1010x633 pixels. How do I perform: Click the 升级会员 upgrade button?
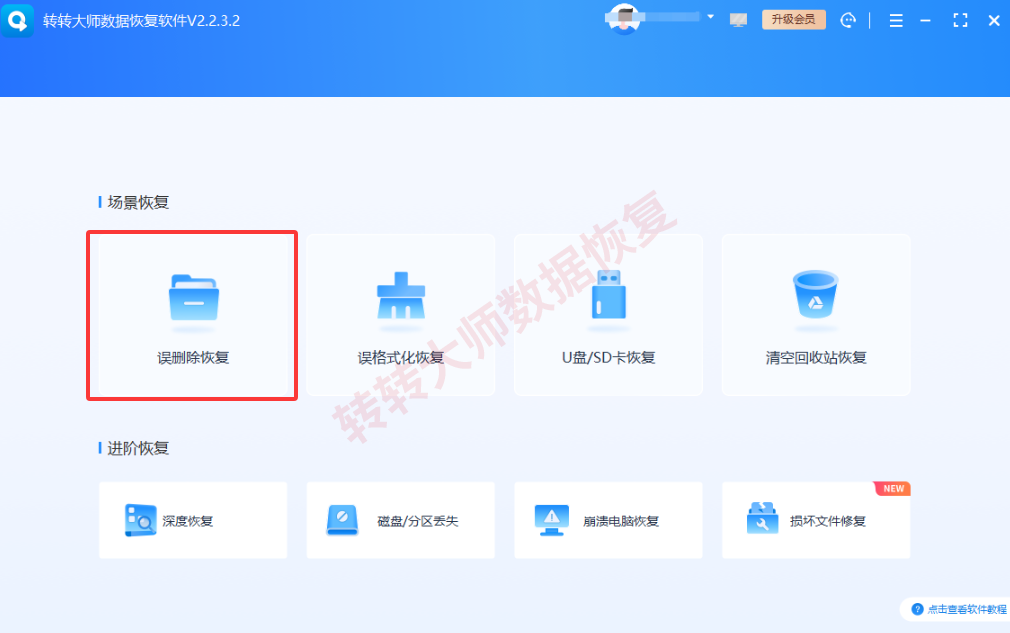pyautogui.click(x=794, y=19)
